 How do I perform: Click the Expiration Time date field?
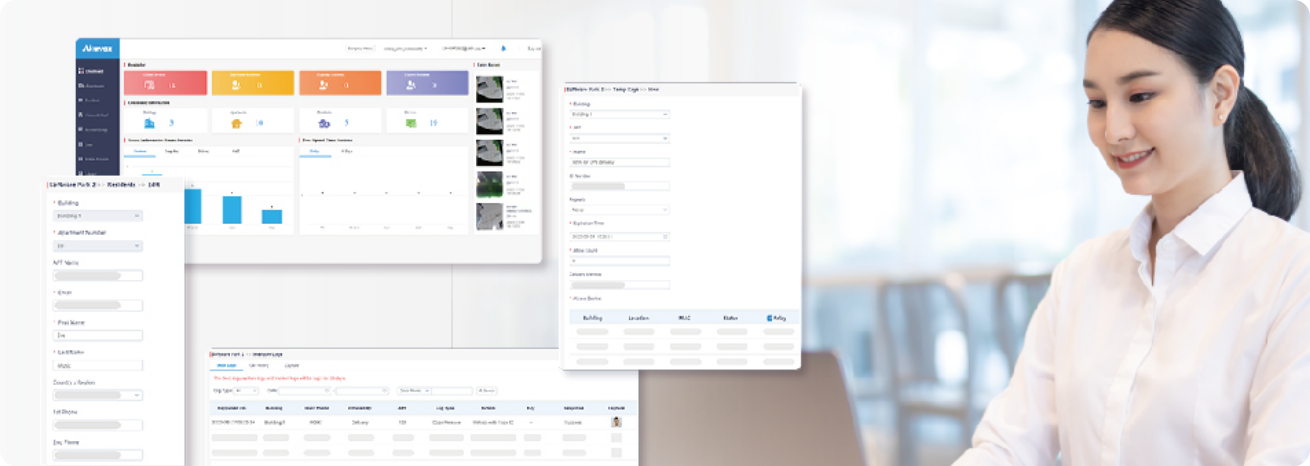619,237
